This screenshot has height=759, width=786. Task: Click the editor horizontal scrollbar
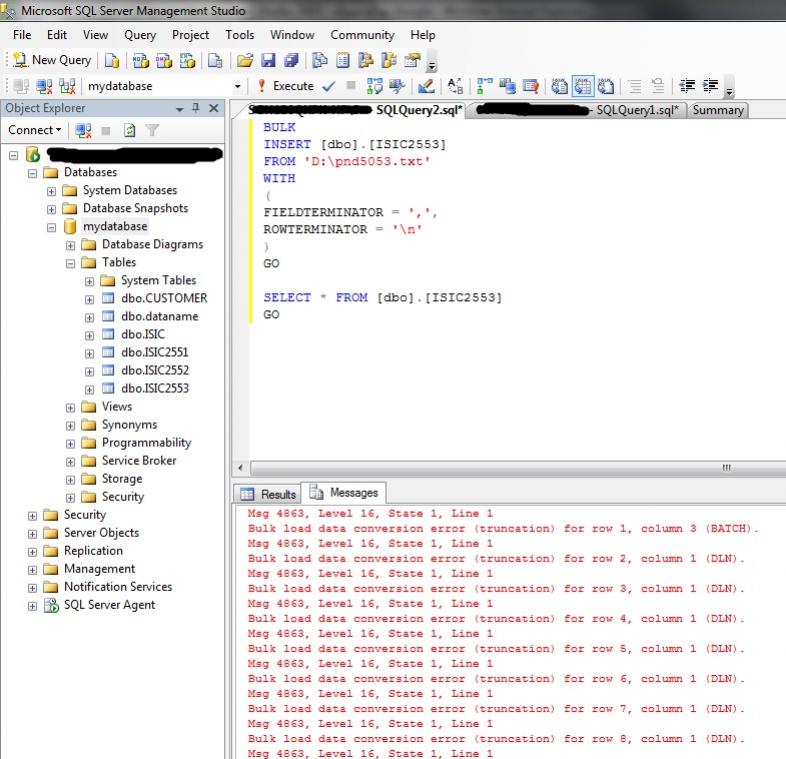[517, 468]
